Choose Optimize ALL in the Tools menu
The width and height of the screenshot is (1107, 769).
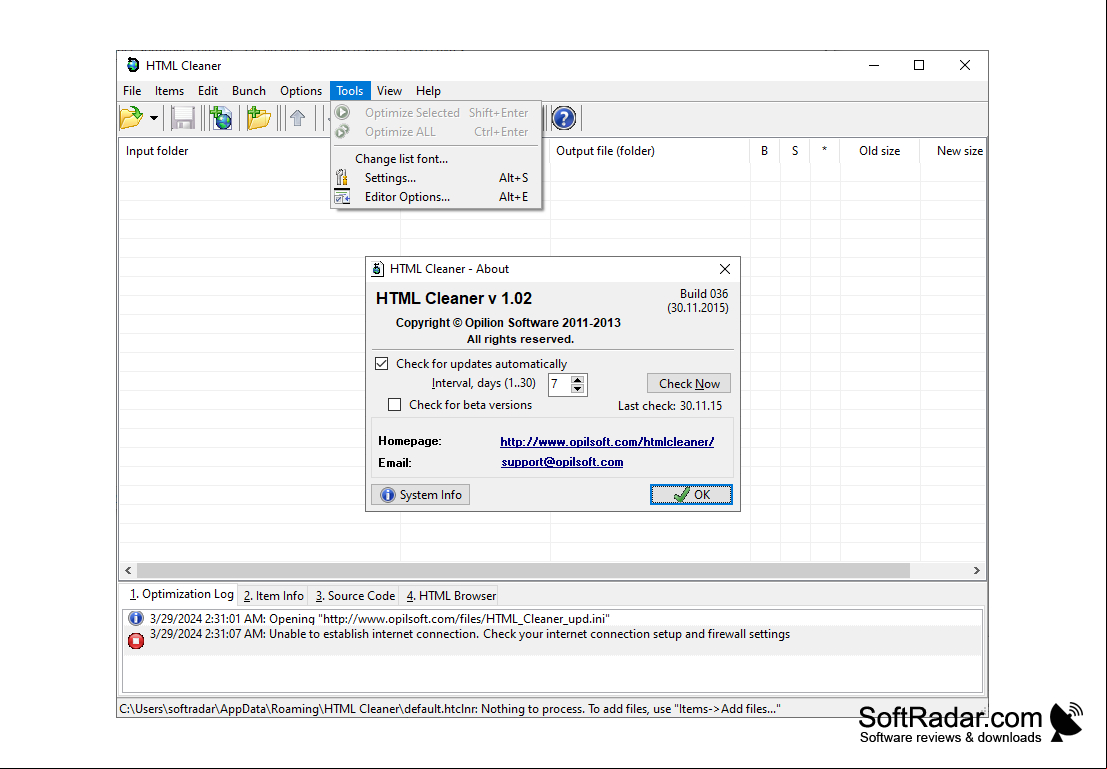click(x=436, y=132)
